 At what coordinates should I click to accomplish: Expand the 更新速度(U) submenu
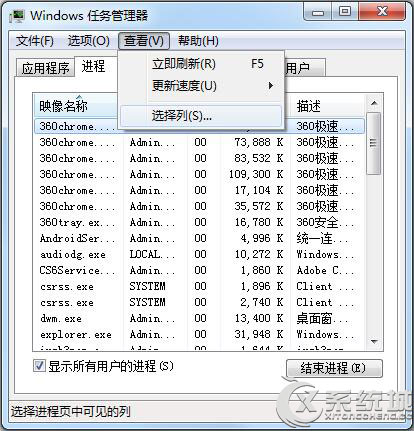click(201, 86)
